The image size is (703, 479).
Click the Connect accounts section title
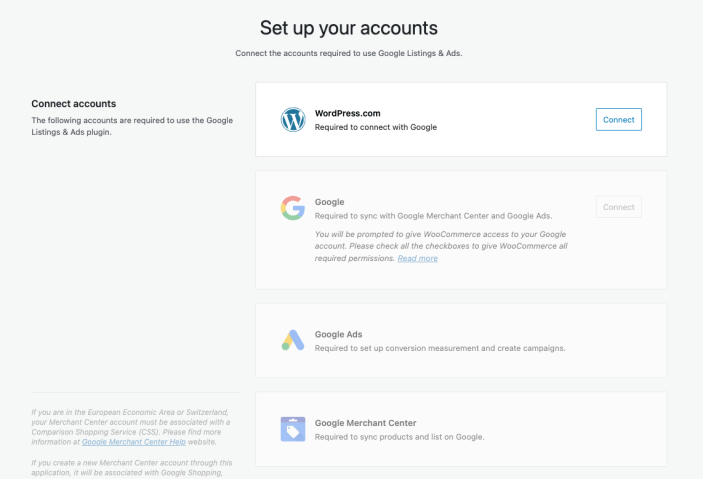point(74,104)
